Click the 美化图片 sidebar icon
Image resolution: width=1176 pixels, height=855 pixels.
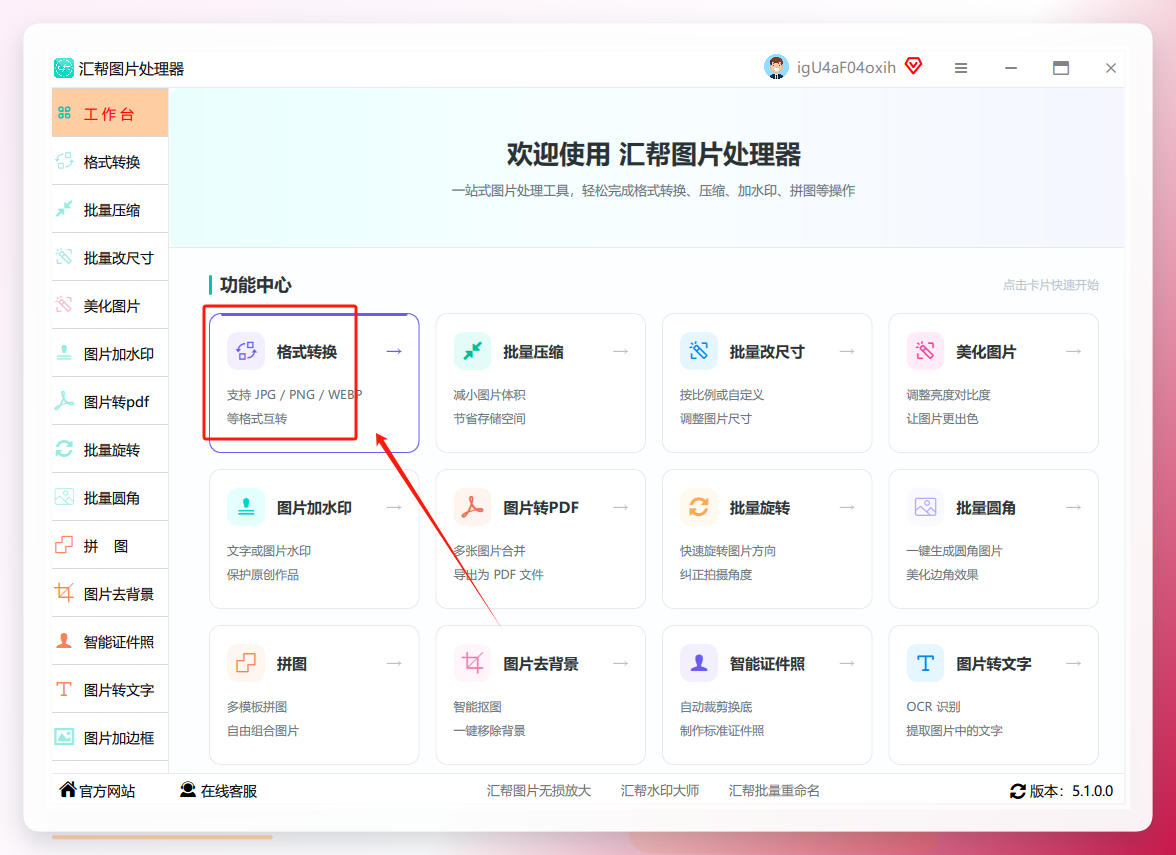pyautogui.click(x=64, y=305)
